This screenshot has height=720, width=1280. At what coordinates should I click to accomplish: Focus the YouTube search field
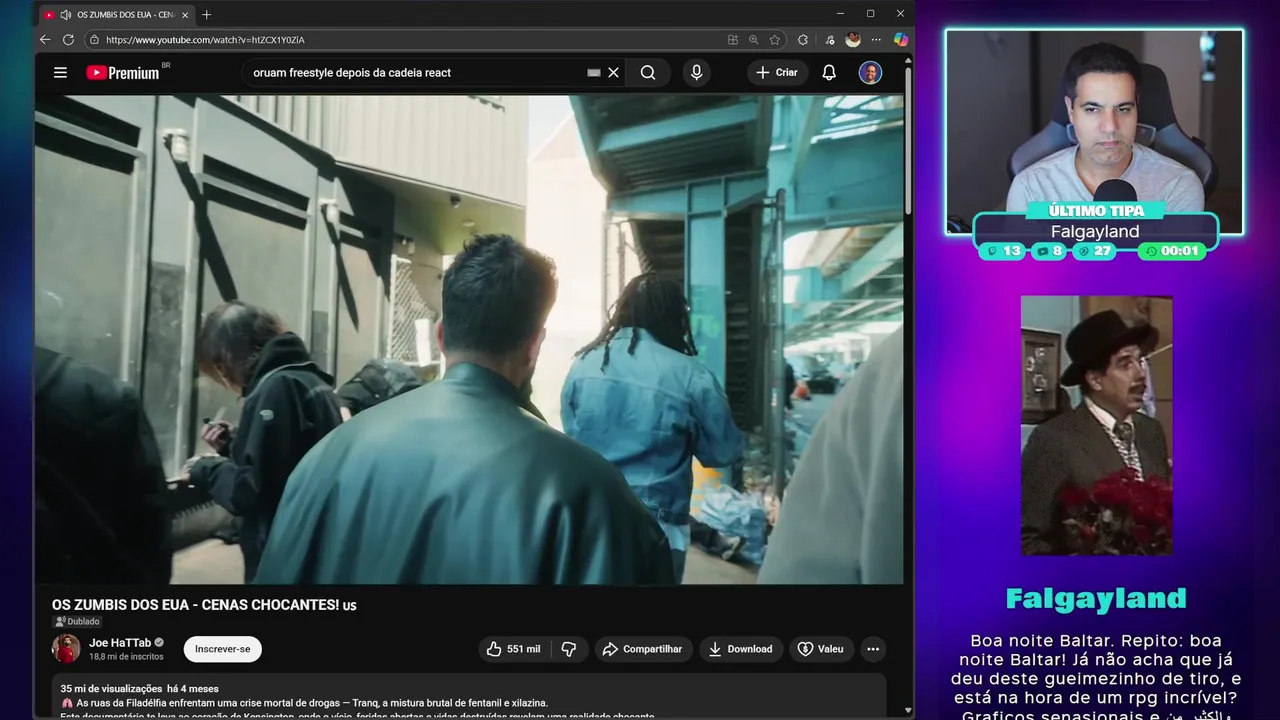415,73
